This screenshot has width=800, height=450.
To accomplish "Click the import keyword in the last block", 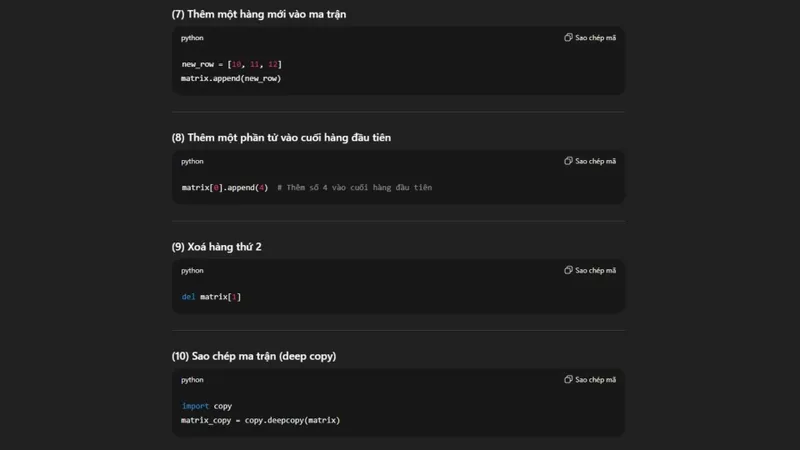I will coord(195,406).
